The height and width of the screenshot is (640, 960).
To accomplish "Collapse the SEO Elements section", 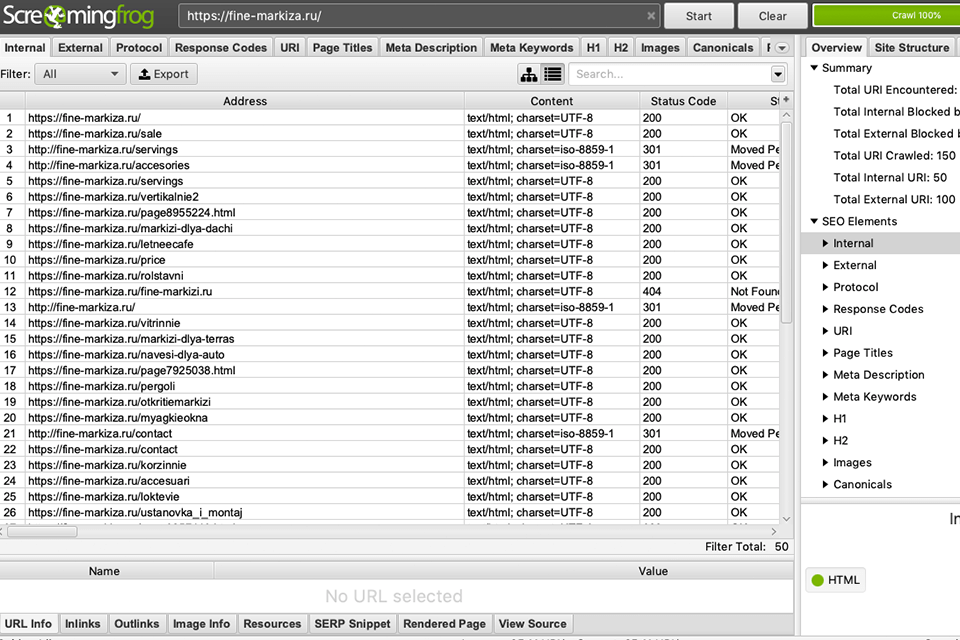I will [814, 221].
